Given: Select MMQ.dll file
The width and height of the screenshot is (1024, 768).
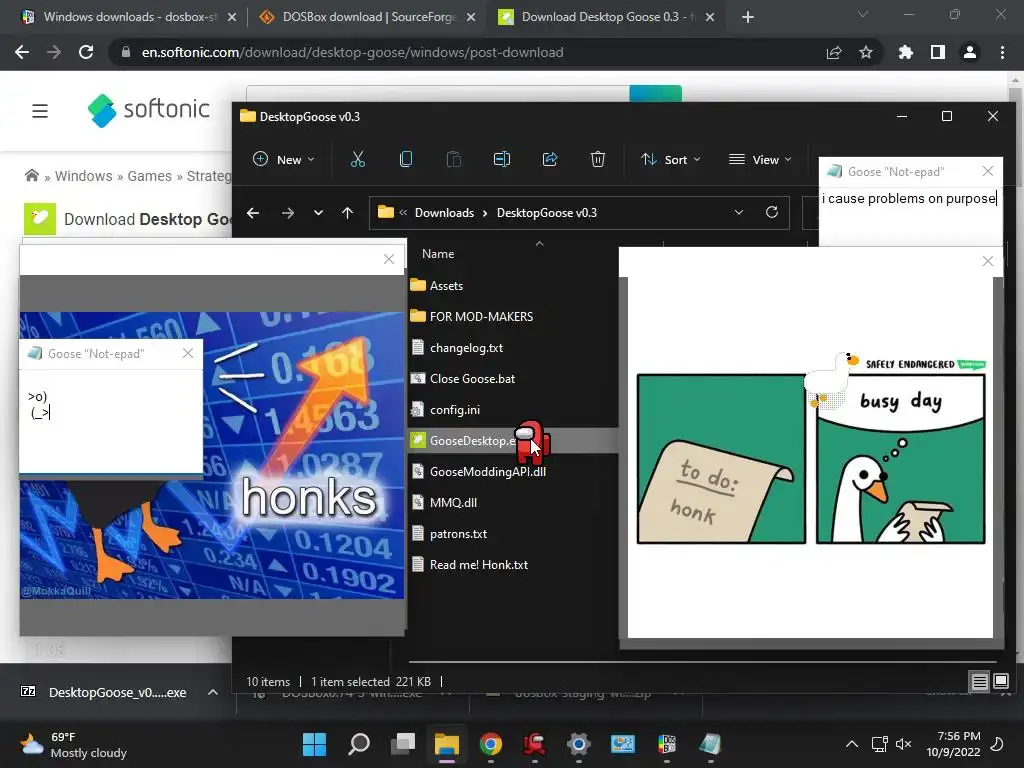Looking at the screenshot, I should coord(453,503).
